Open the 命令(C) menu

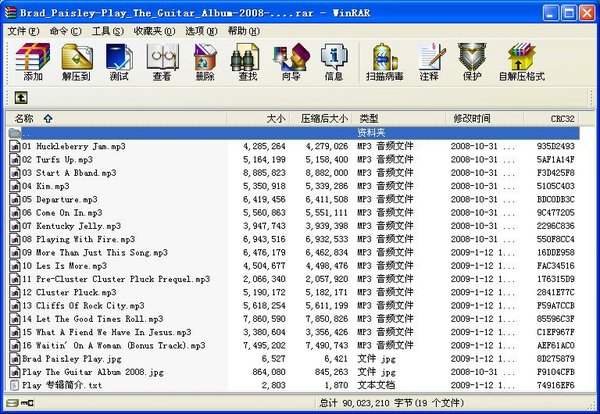(66, 31)
